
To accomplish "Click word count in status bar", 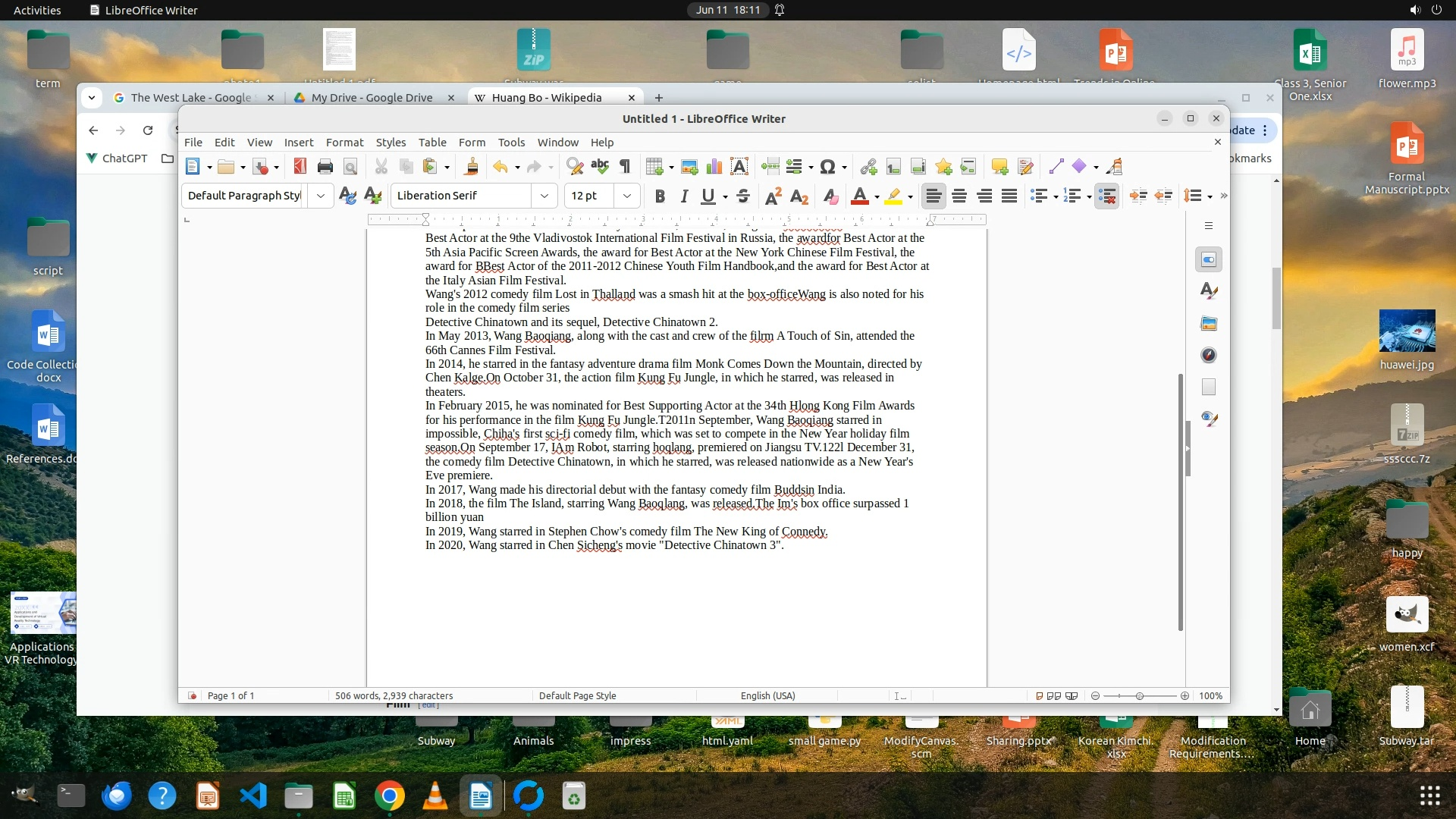I will tap(394, 695).
